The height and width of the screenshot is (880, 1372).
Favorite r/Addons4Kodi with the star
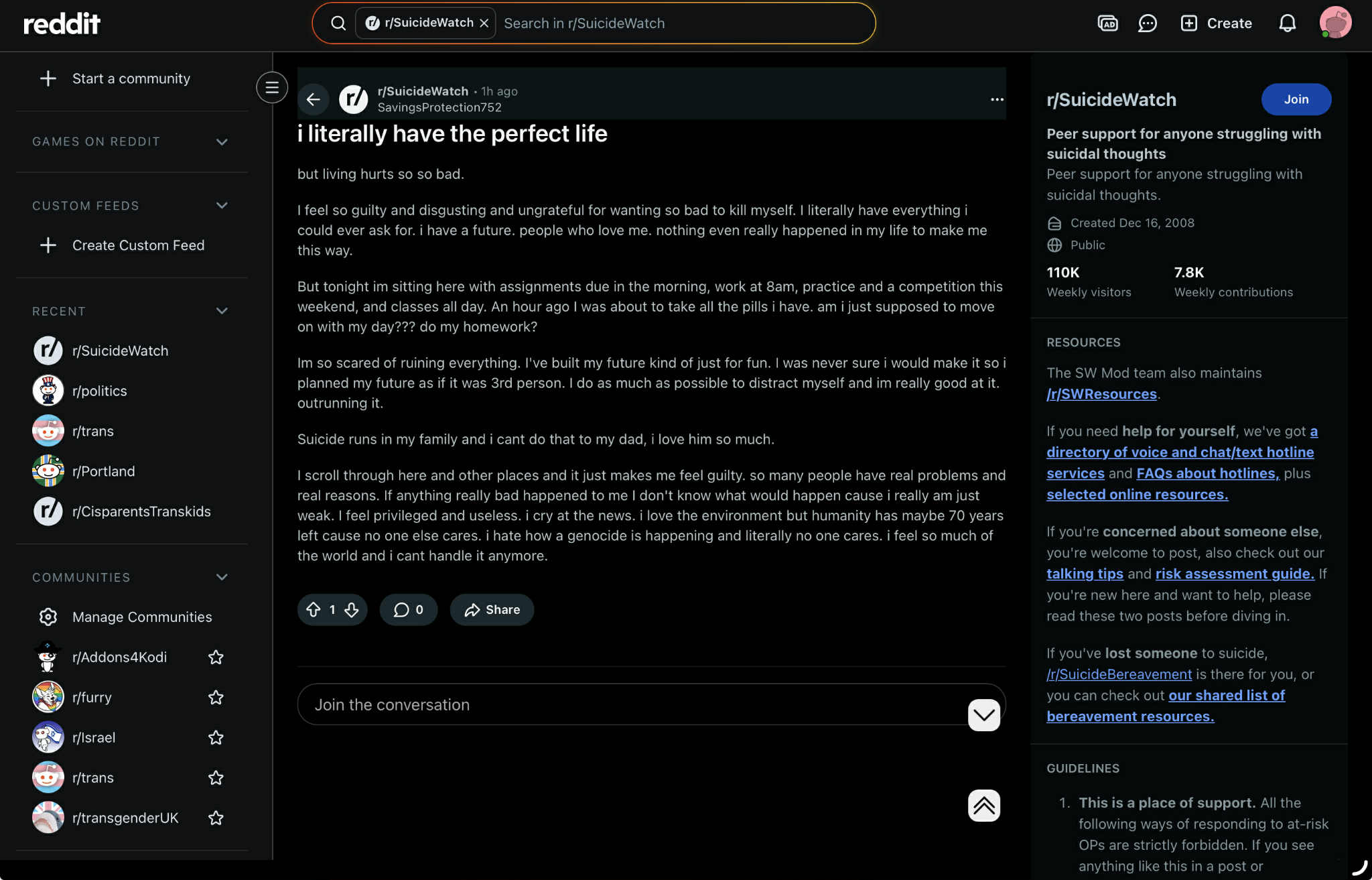click(x=216, y=657)
